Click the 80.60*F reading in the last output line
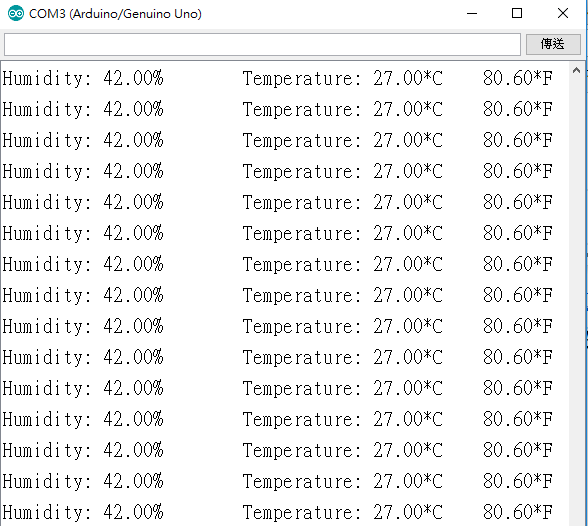588x526 pixels. (518, 512)
